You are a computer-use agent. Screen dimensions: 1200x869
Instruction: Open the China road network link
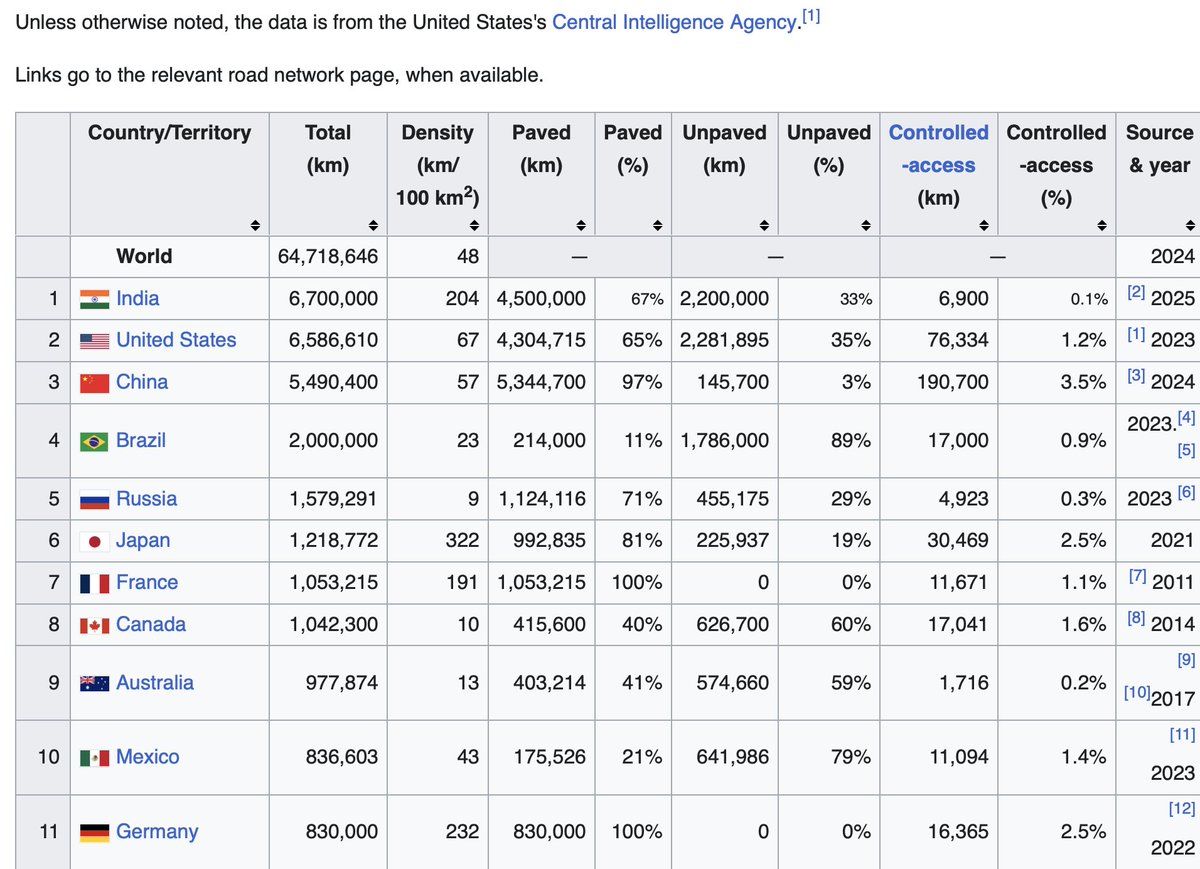coord(142,382)
